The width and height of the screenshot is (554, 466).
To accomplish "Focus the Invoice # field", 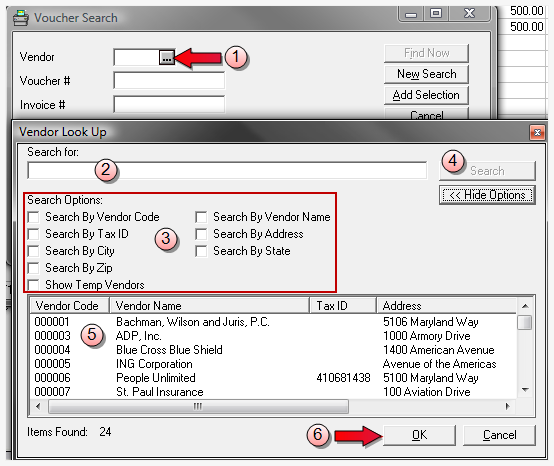I will coord(169,105).
